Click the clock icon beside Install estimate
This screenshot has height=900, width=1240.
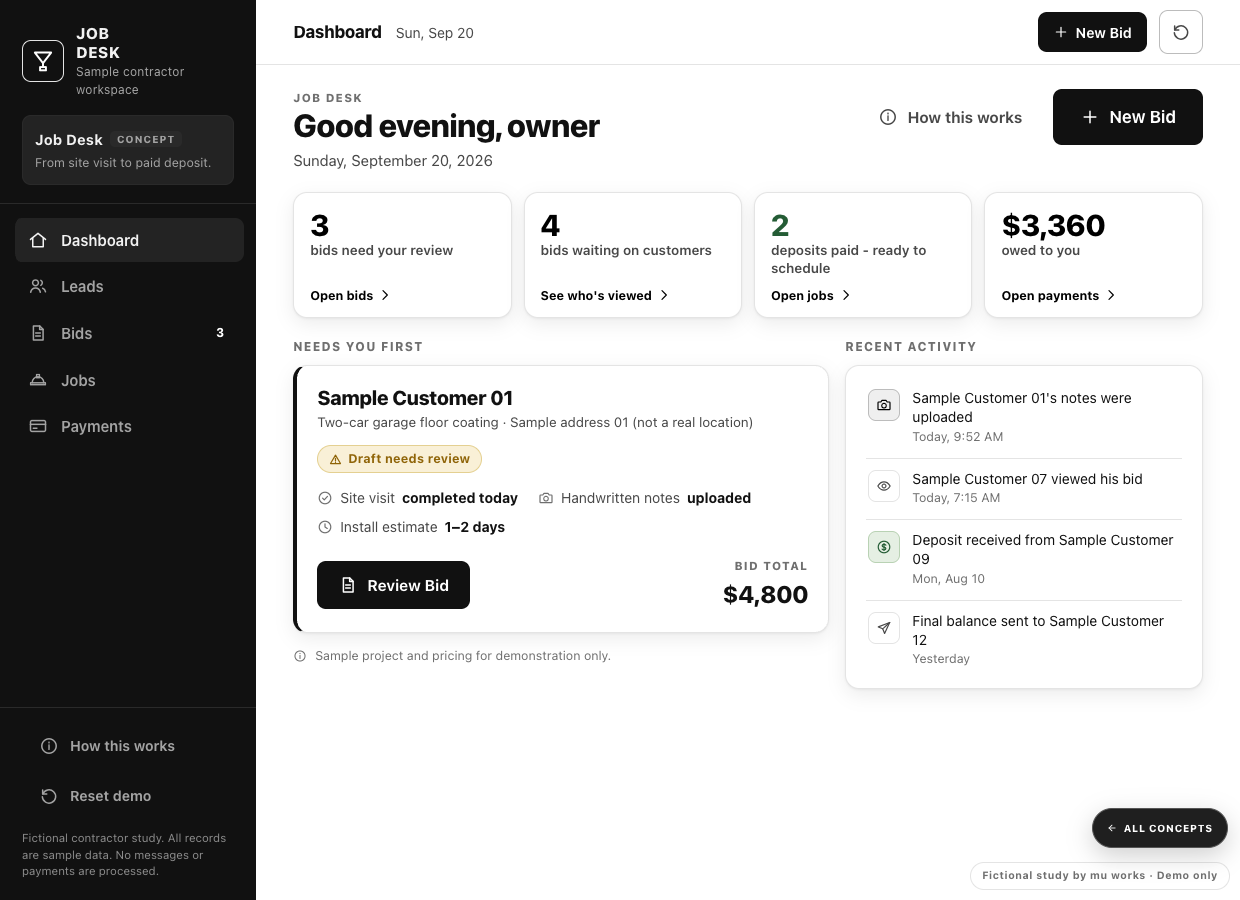pyautogui.click(x=325, y=527)
